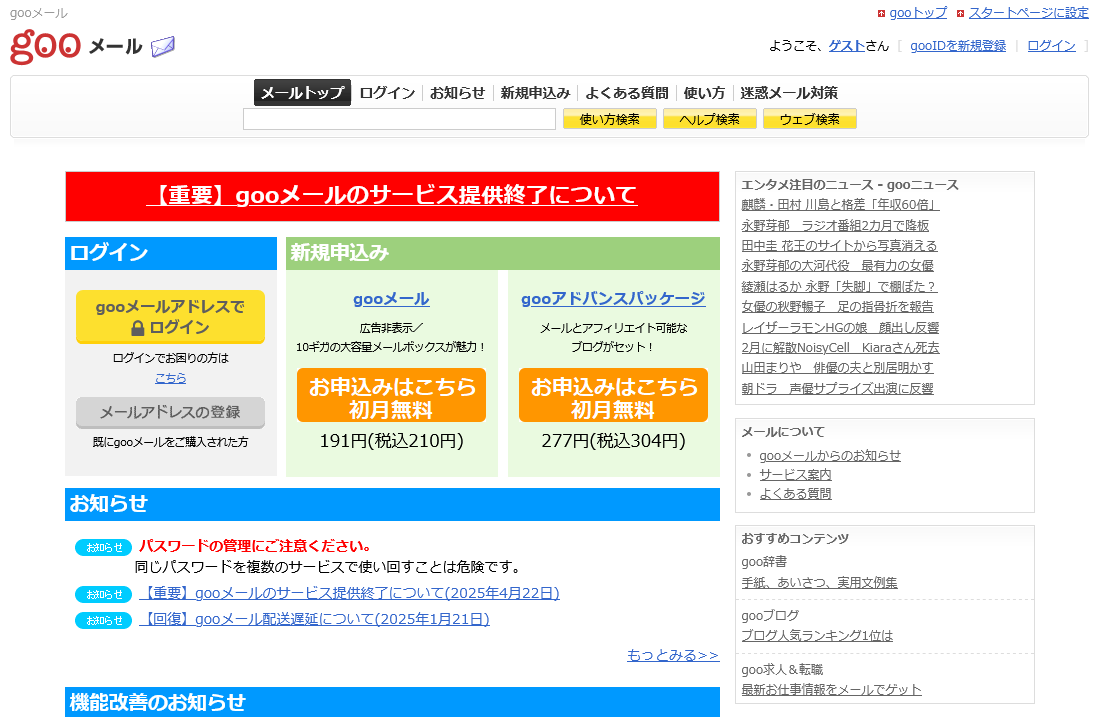Open ブログ人気ランキング1位は link

click(x=817, y=636)
